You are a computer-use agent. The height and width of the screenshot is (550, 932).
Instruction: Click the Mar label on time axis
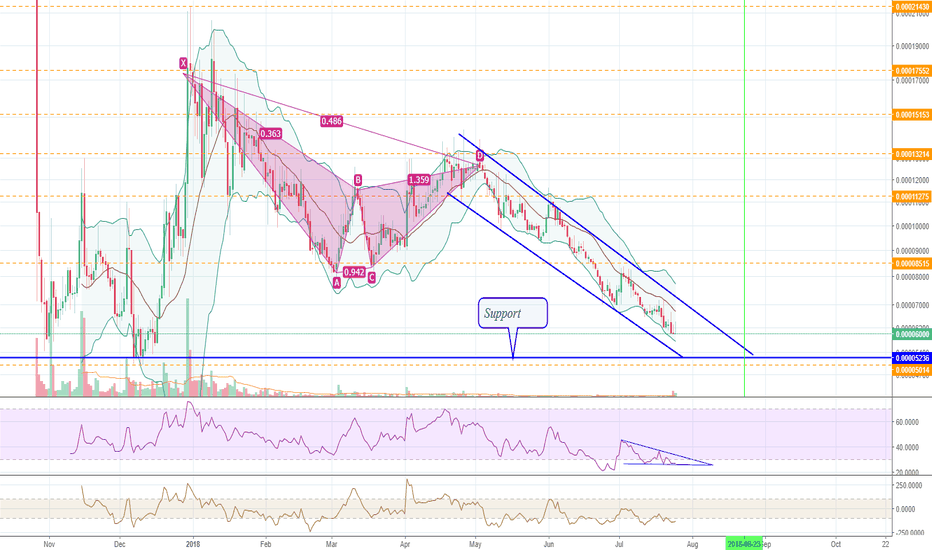click(332, 543)
